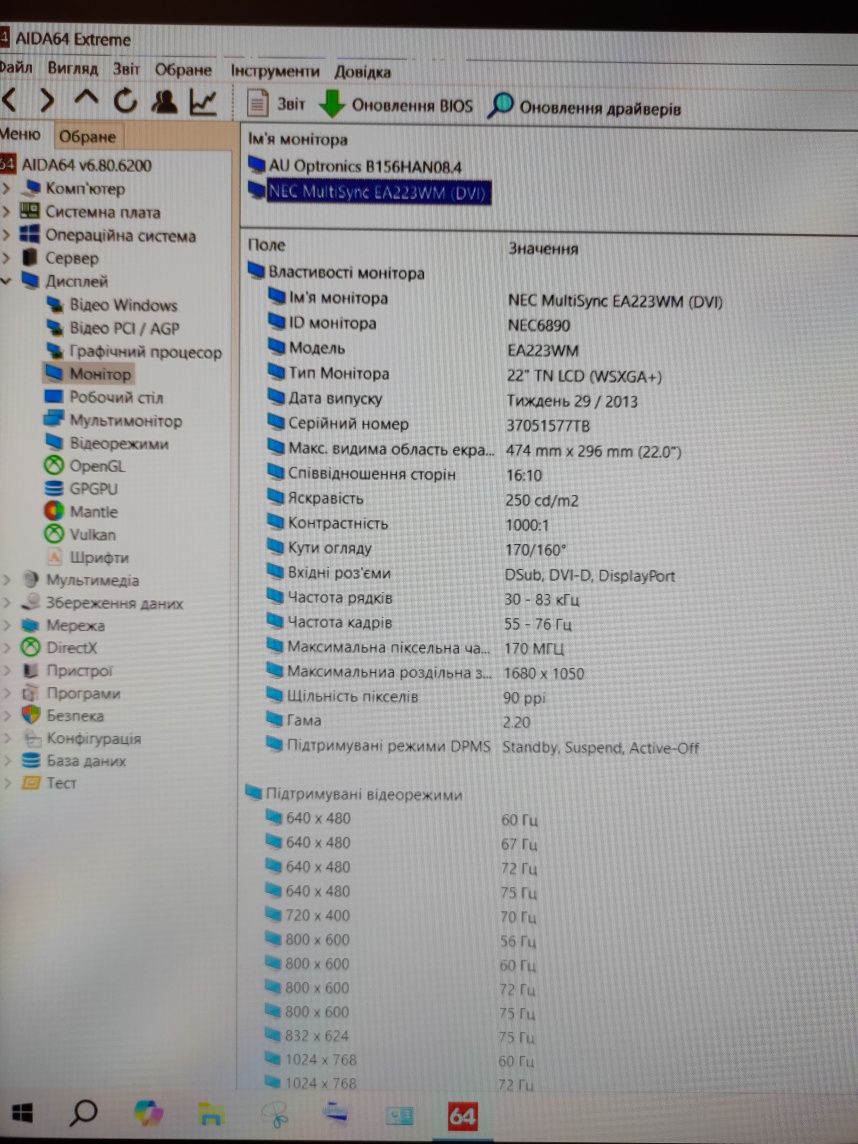Expand the Сервер tree node
The image size is (858, 1144).
pos(7,258)
